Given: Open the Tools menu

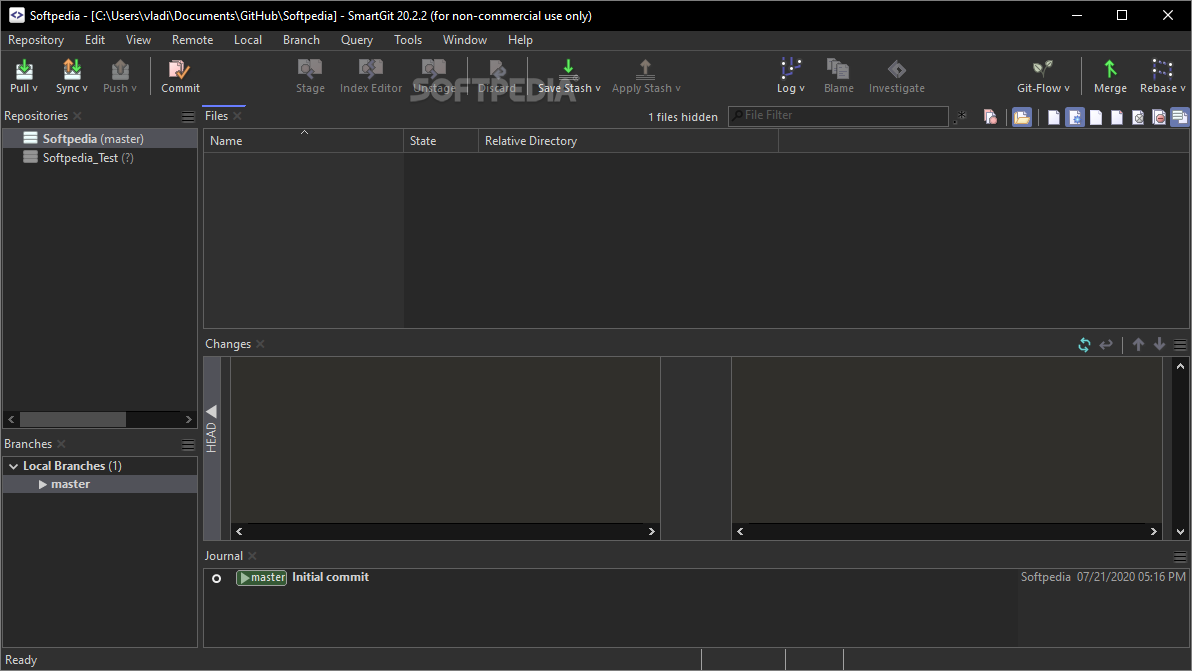Looking at the screenshot, I should coord(407,40).
